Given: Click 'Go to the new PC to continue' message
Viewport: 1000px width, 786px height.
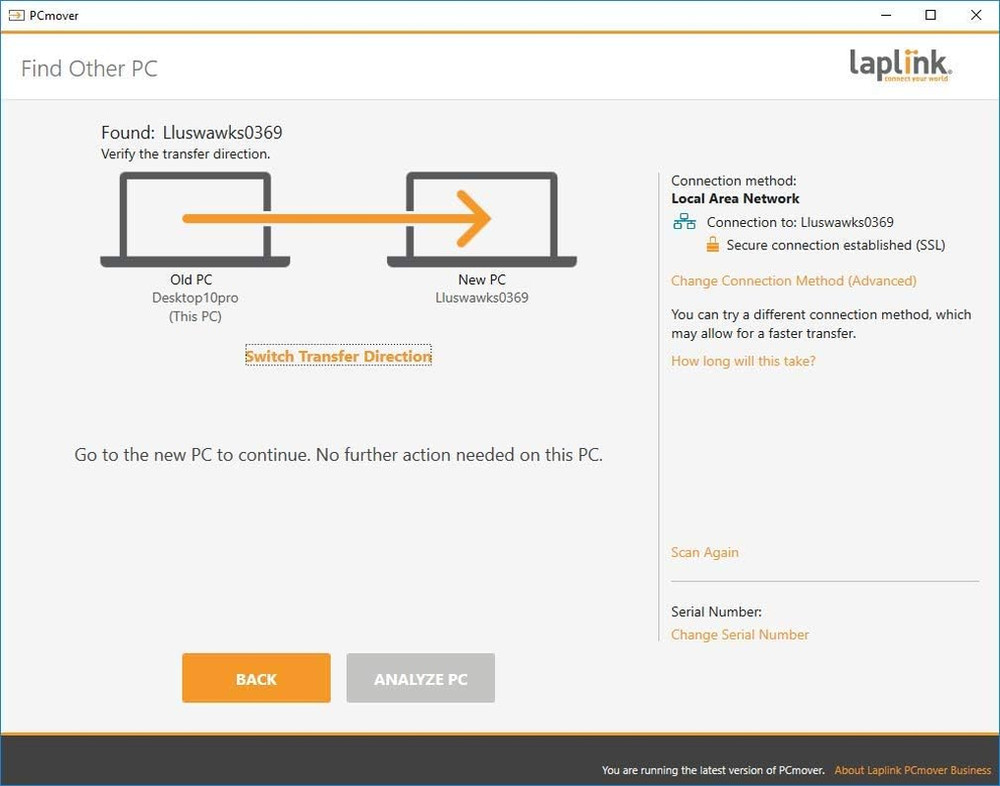Looking at the screenshot, I should pos(339,455).
